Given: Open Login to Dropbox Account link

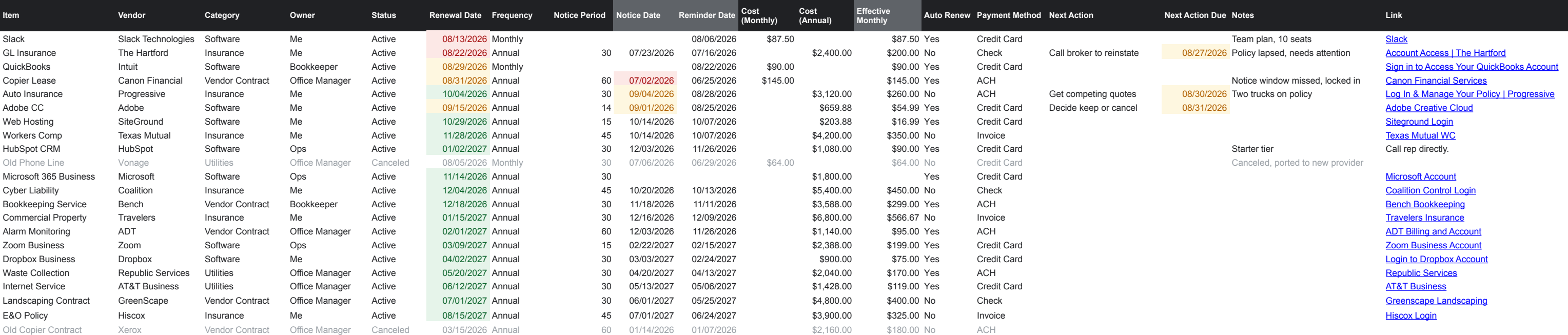Looking at the screenshot, I should [1436, 260].
